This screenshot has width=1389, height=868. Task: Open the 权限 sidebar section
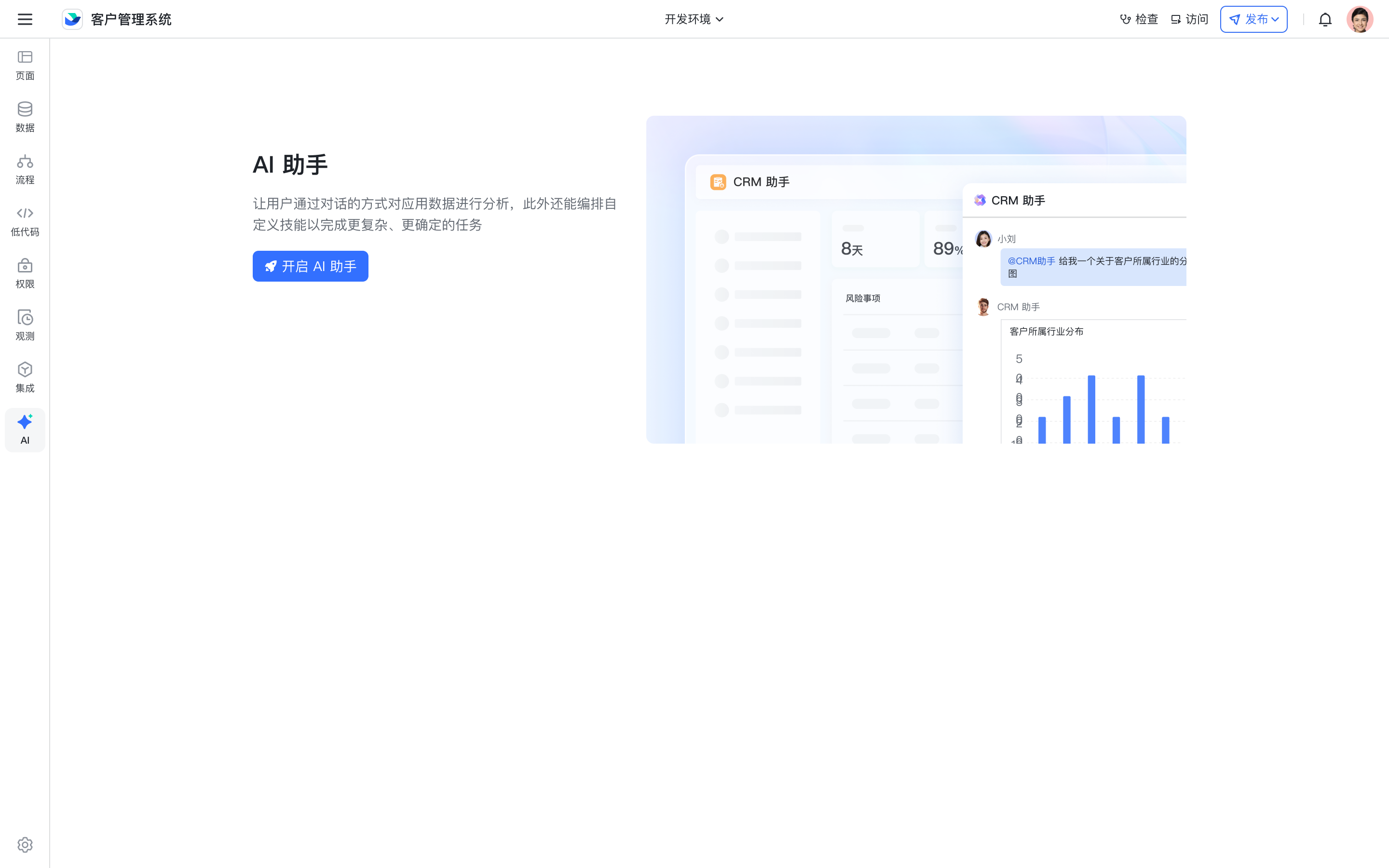[x=25, y=274]
